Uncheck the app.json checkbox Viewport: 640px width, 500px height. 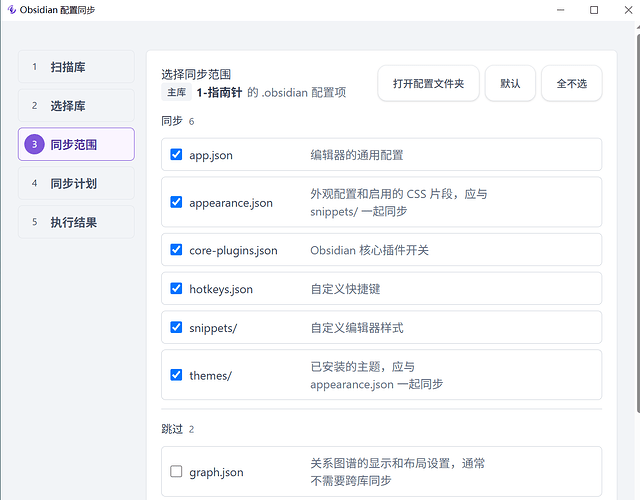(176, 154)
